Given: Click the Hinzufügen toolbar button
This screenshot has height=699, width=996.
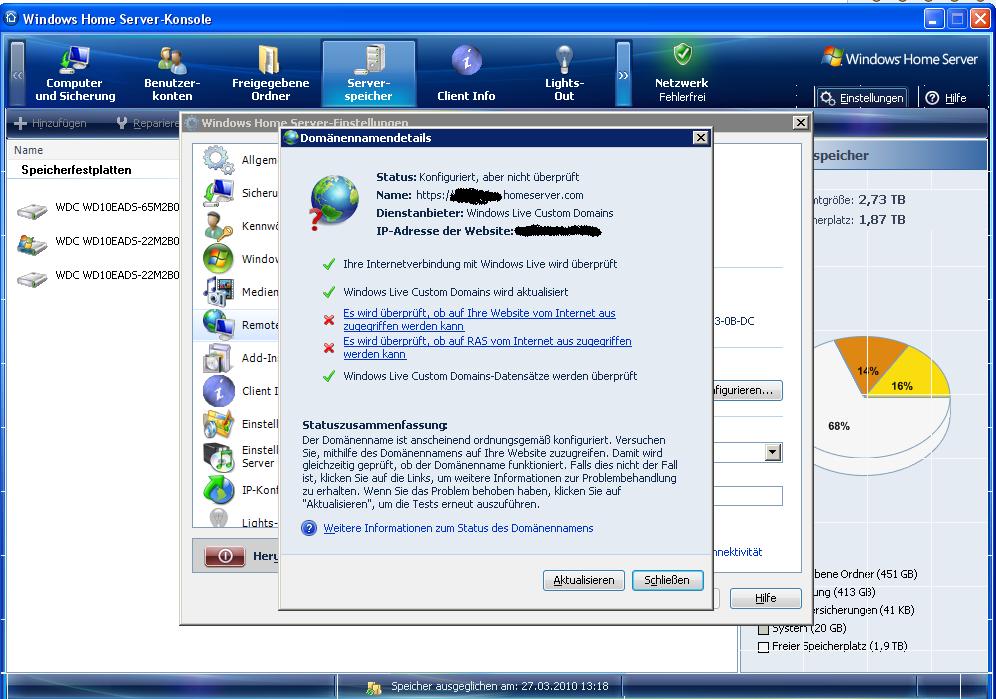Looking at the screenshot, I should 50,123.
